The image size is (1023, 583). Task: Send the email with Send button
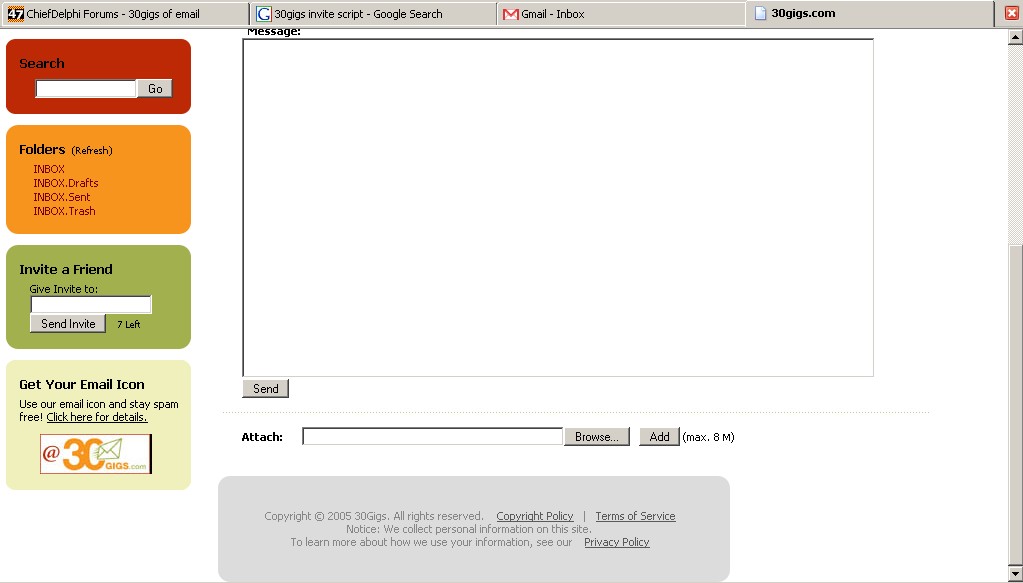pos(266,389)
